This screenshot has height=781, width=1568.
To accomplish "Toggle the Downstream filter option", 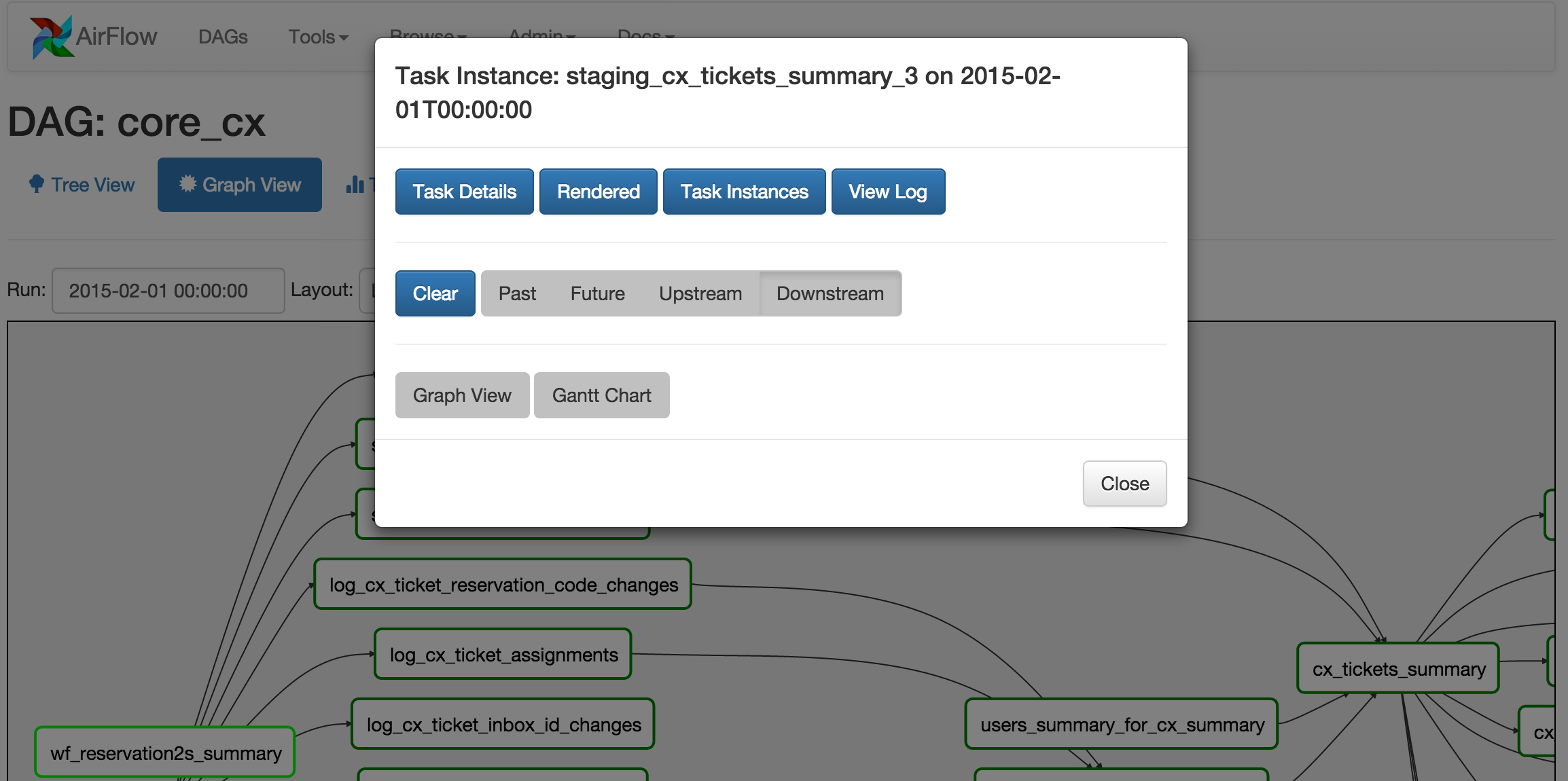I will tap(828, 293).
